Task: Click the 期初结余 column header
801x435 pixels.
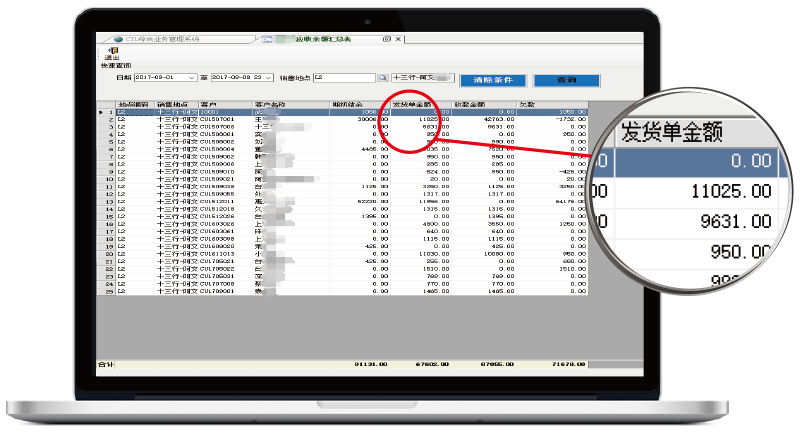Action: (360, 104)
